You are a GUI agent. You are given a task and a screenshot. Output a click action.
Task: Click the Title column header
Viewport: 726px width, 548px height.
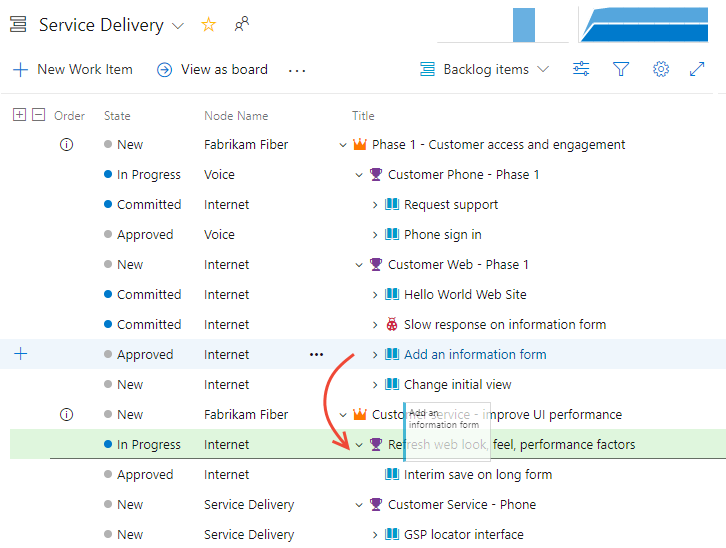pyautogui.click(x=363, y=116)
